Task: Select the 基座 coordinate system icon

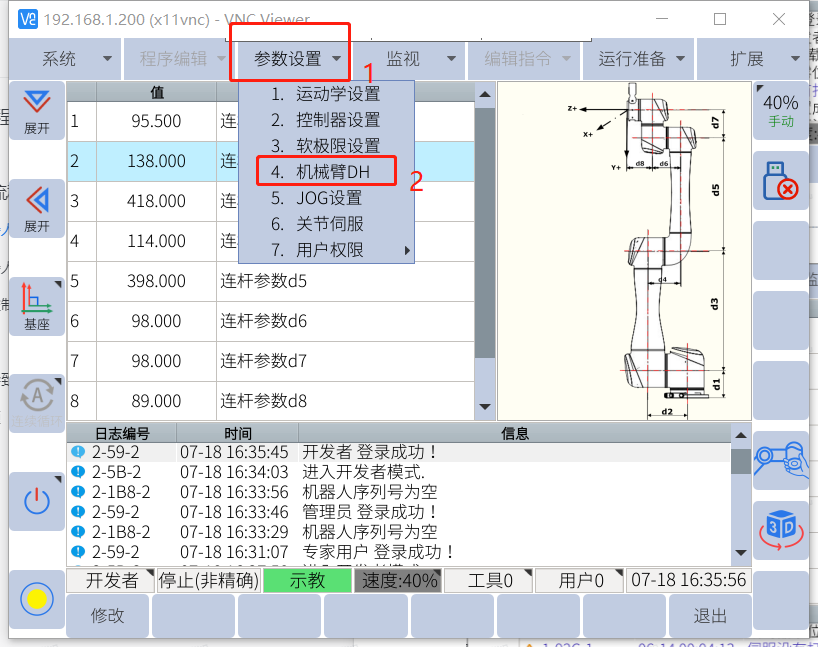Action: (37, 305)
